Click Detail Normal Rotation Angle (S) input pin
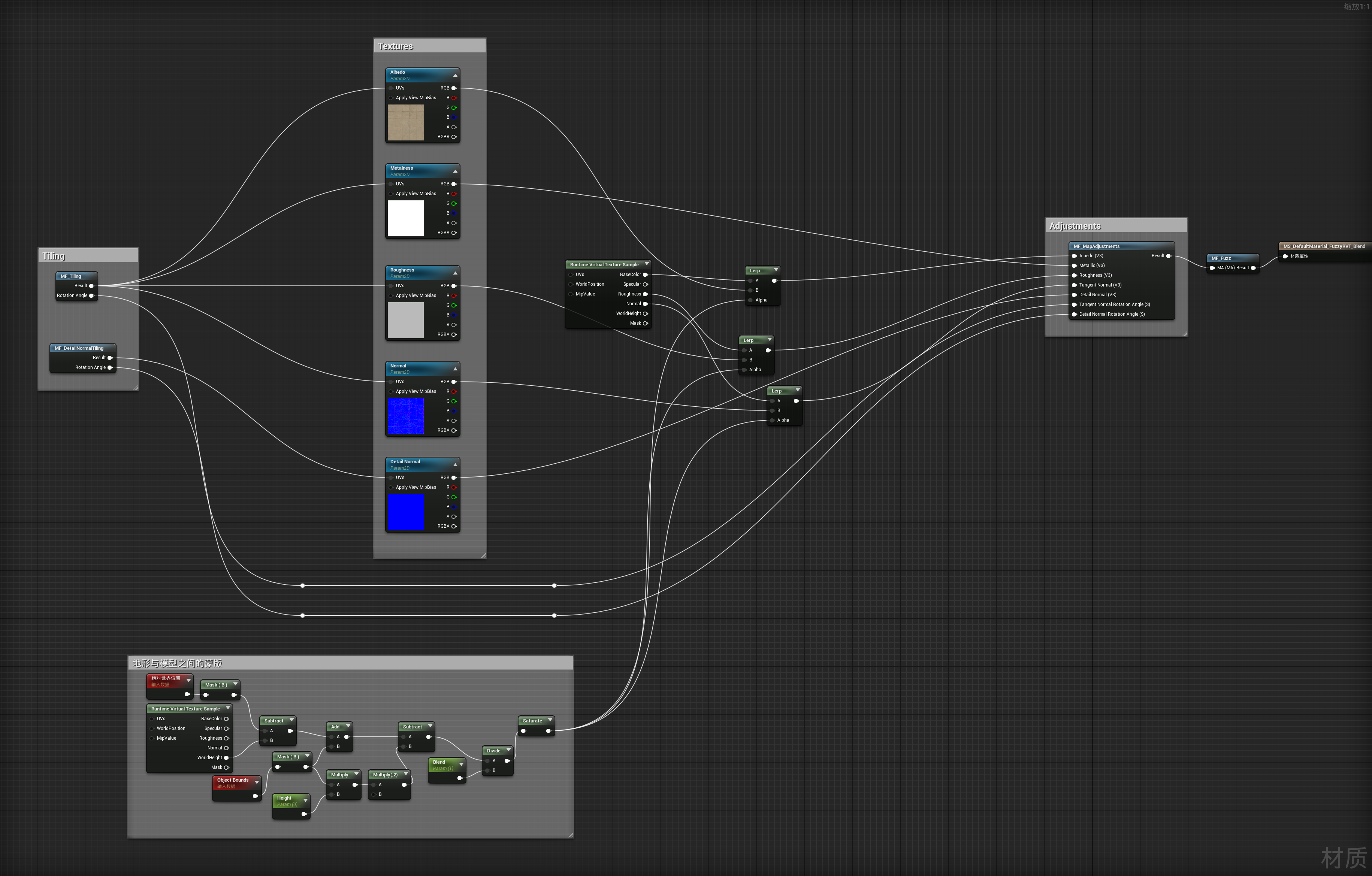 (1074, 314)
